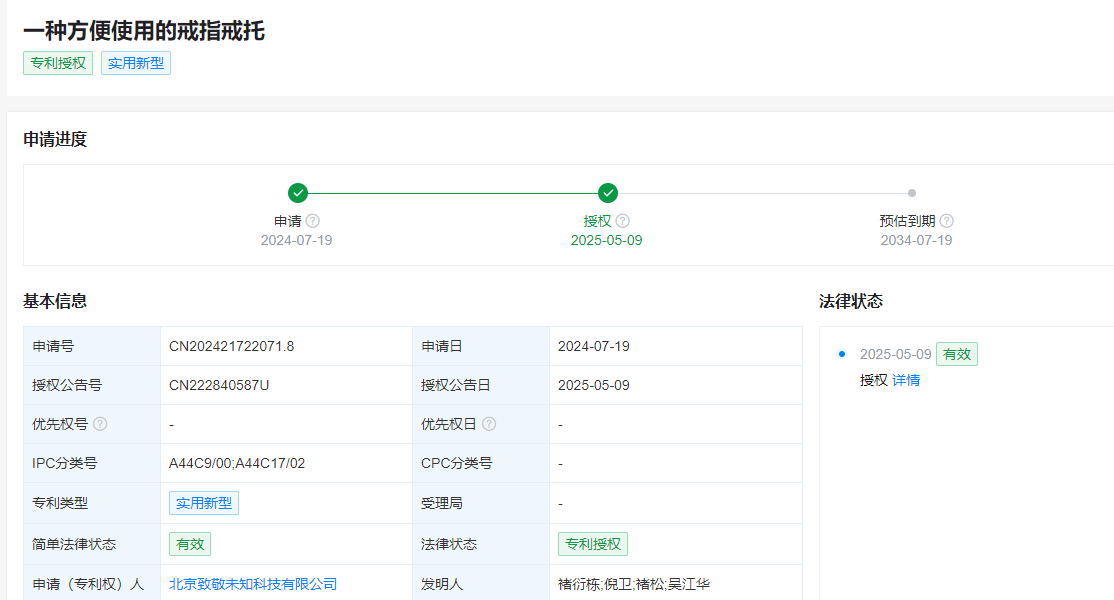The image size is (1114, 600).
Task: Click the help icon beside 授权 step
Action: [622, 221]
